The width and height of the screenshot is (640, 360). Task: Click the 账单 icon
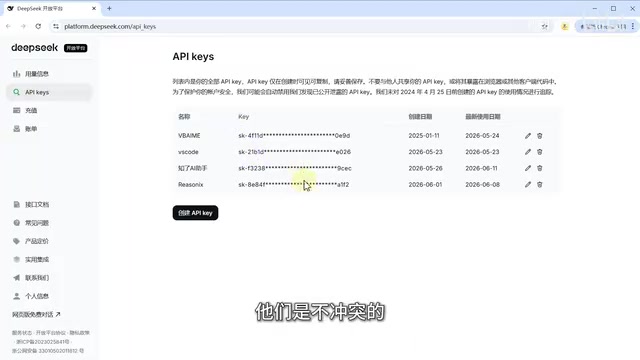(x=16, y=129)
